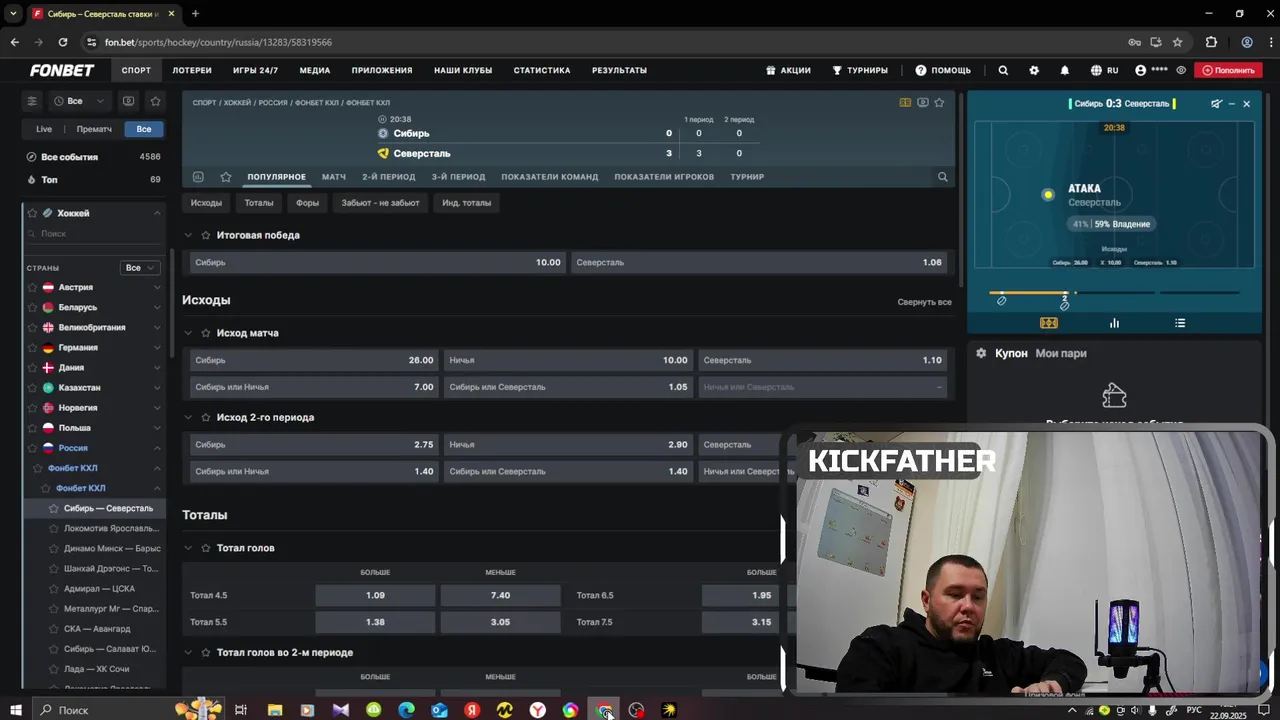Screen dimensions: 1280x720
Task: Open Windows Start menu
Action: click(x=16, y=710)
